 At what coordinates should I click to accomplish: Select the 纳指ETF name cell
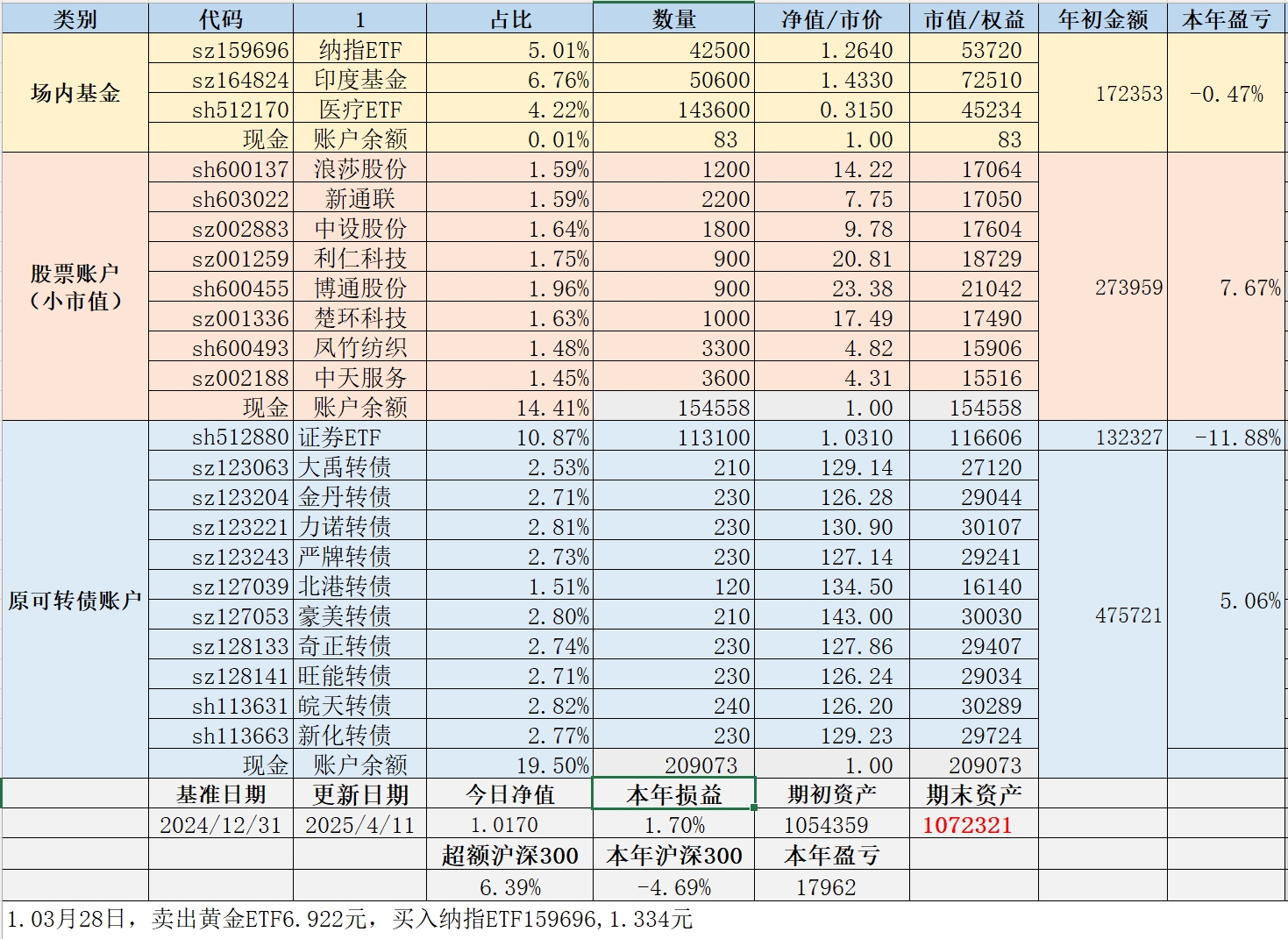click(x=360, y=49)
